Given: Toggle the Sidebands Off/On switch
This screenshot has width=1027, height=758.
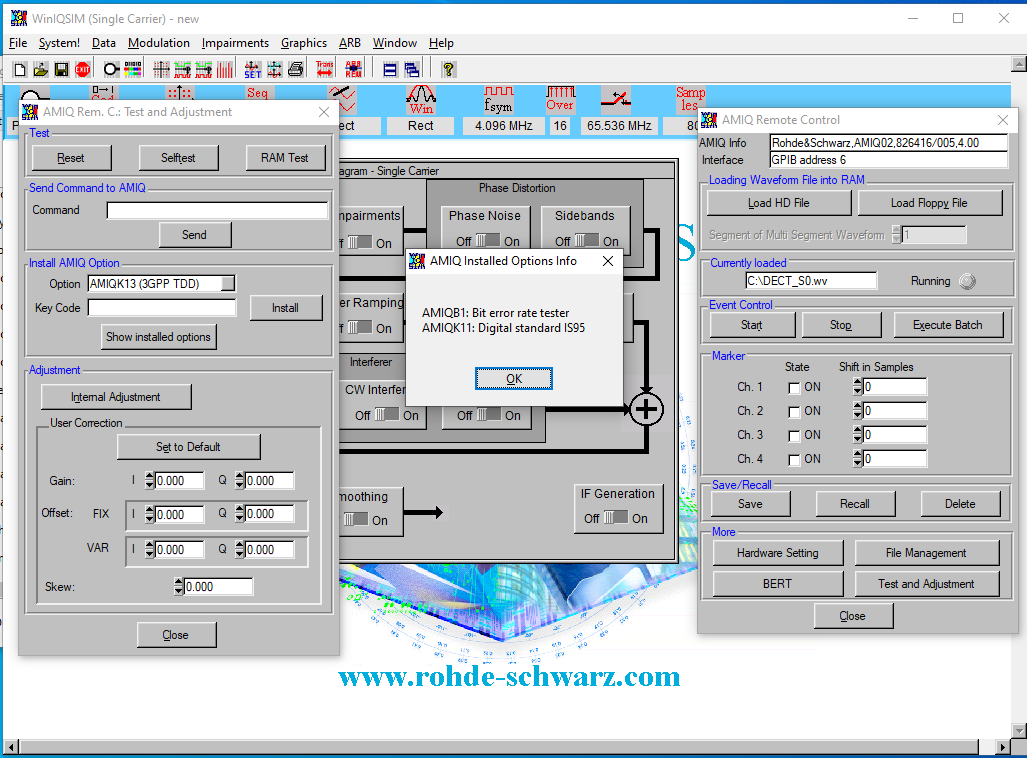Looking at the screenshot, I should 586,241.
